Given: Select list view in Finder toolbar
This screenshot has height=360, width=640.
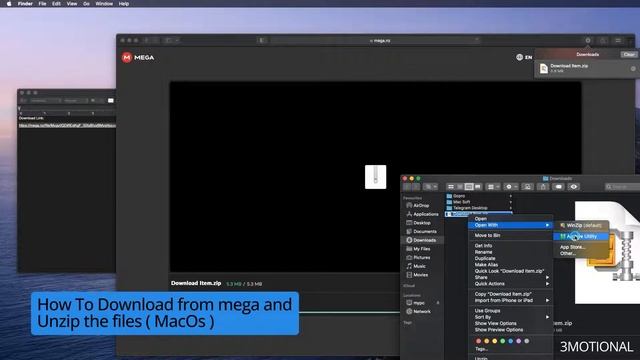Looking at the screenshot, I should point(460,187).
